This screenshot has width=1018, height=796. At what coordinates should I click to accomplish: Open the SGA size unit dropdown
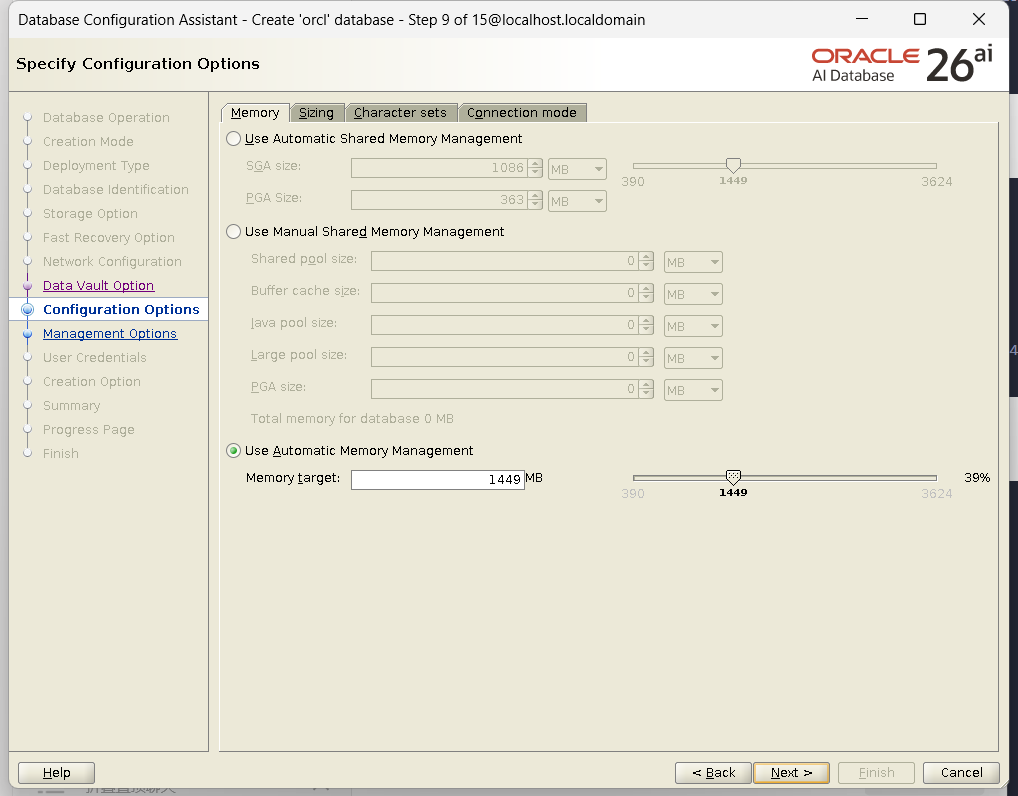(577, 169)
